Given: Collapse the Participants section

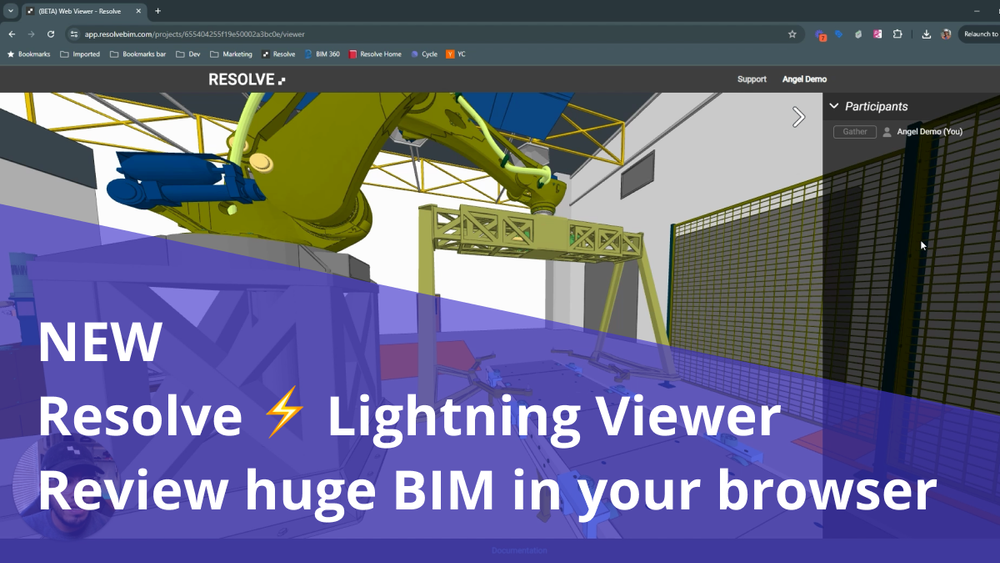Looking at the screenshot, I should (834, 106).
